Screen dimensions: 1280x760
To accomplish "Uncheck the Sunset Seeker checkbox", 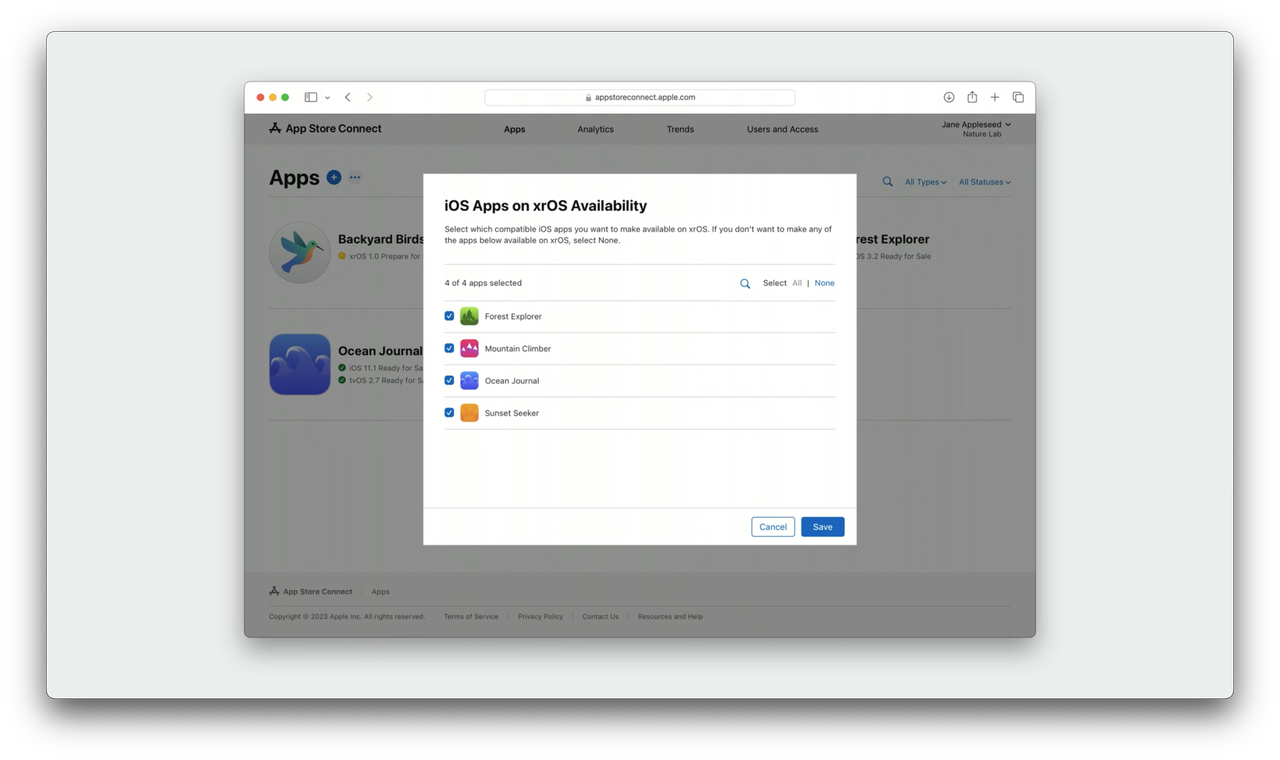I will pos(449,412).
